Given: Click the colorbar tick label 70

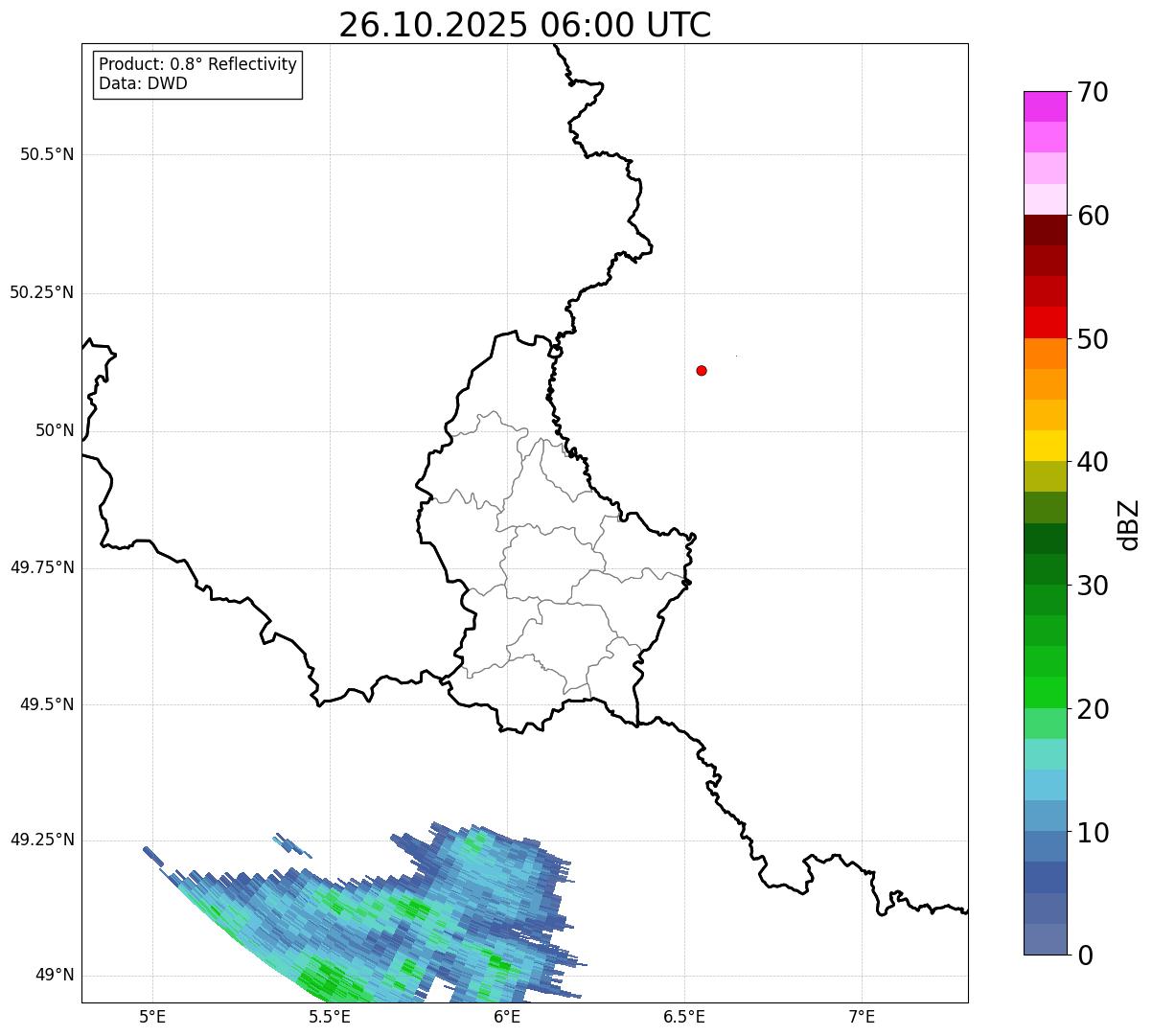Looking at the screenshot, I should tap(1094, 92).
